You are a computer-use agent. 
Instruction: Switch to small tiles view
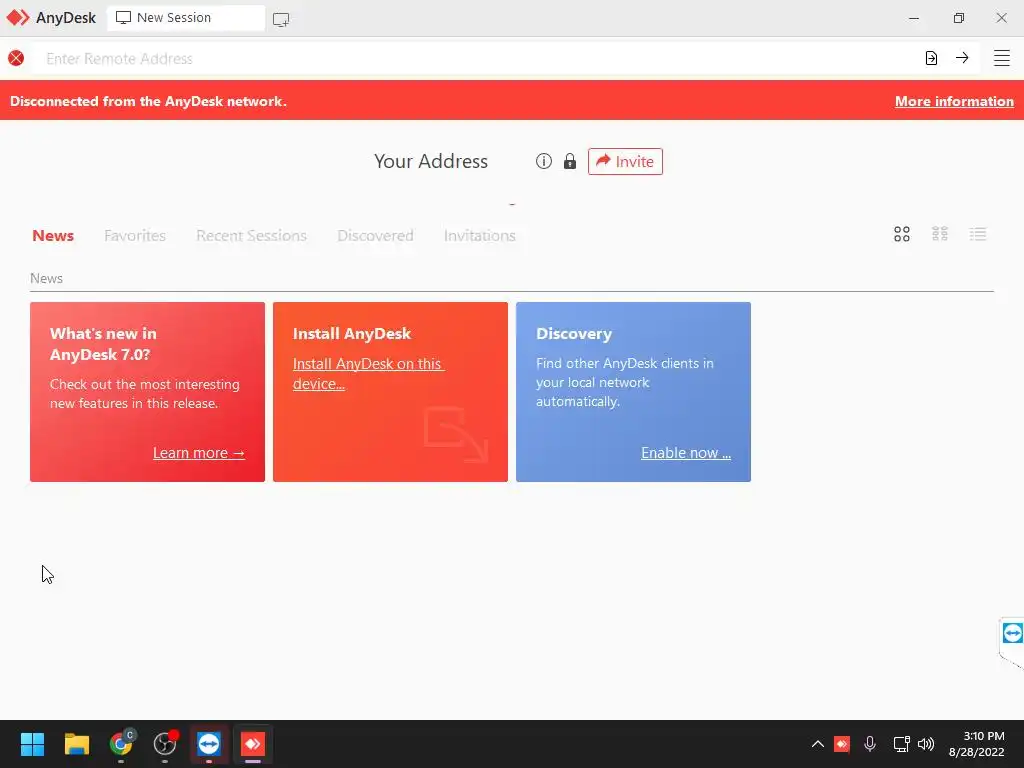[x=940, y=234]
